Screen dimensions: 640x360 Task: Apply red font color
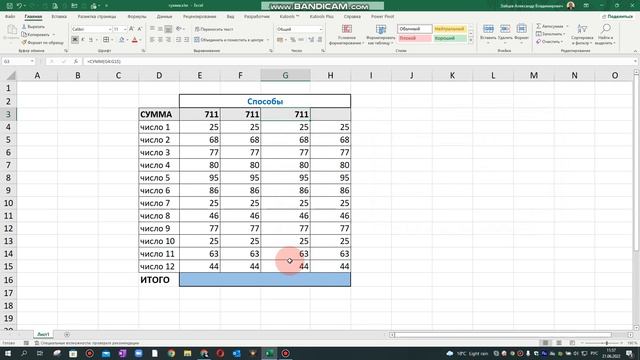(135, 40)
